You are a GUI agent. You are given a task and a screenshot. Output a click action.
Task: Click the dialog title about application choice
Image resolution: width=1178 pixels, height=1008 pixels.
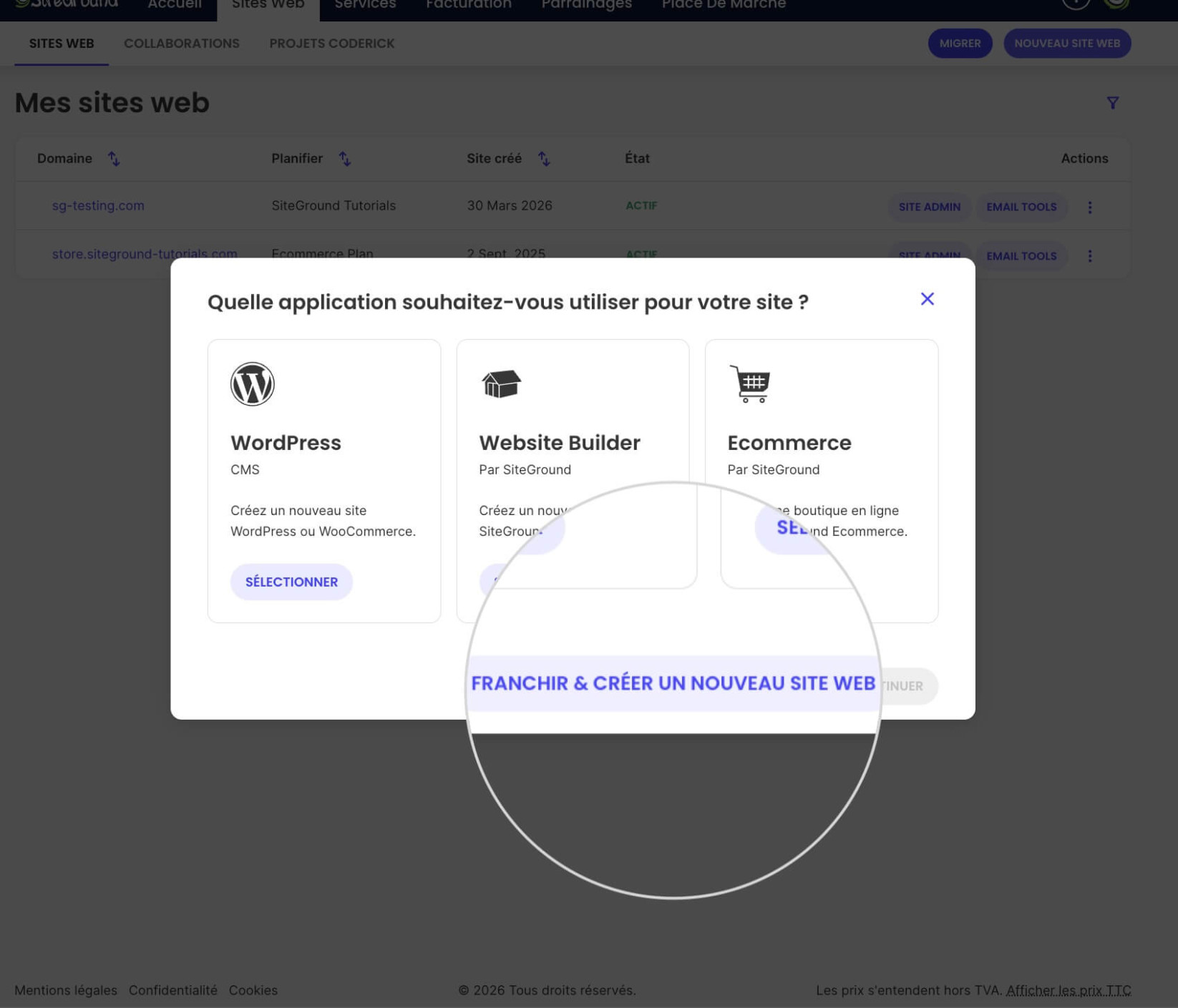click(508, 302)
